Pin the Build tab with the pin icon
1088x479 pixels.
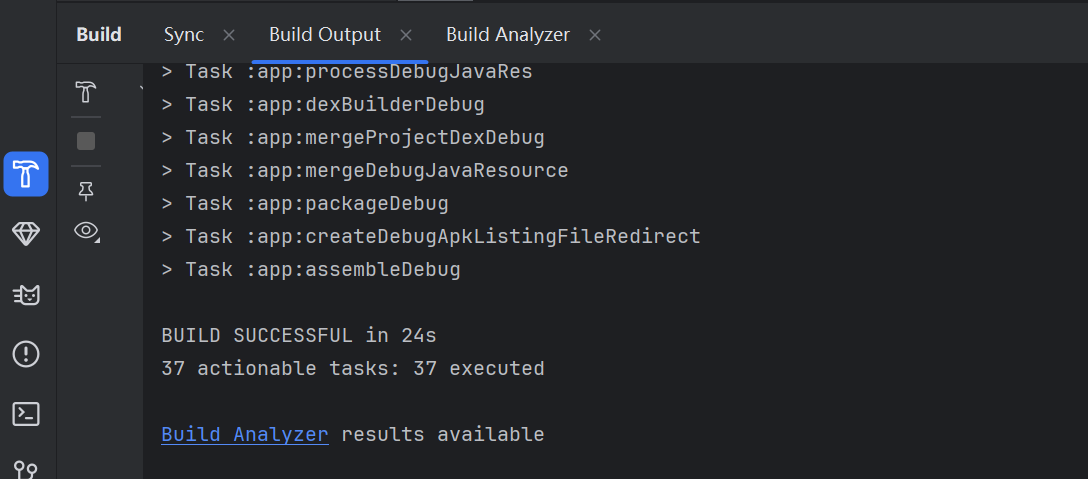[86, 189]
